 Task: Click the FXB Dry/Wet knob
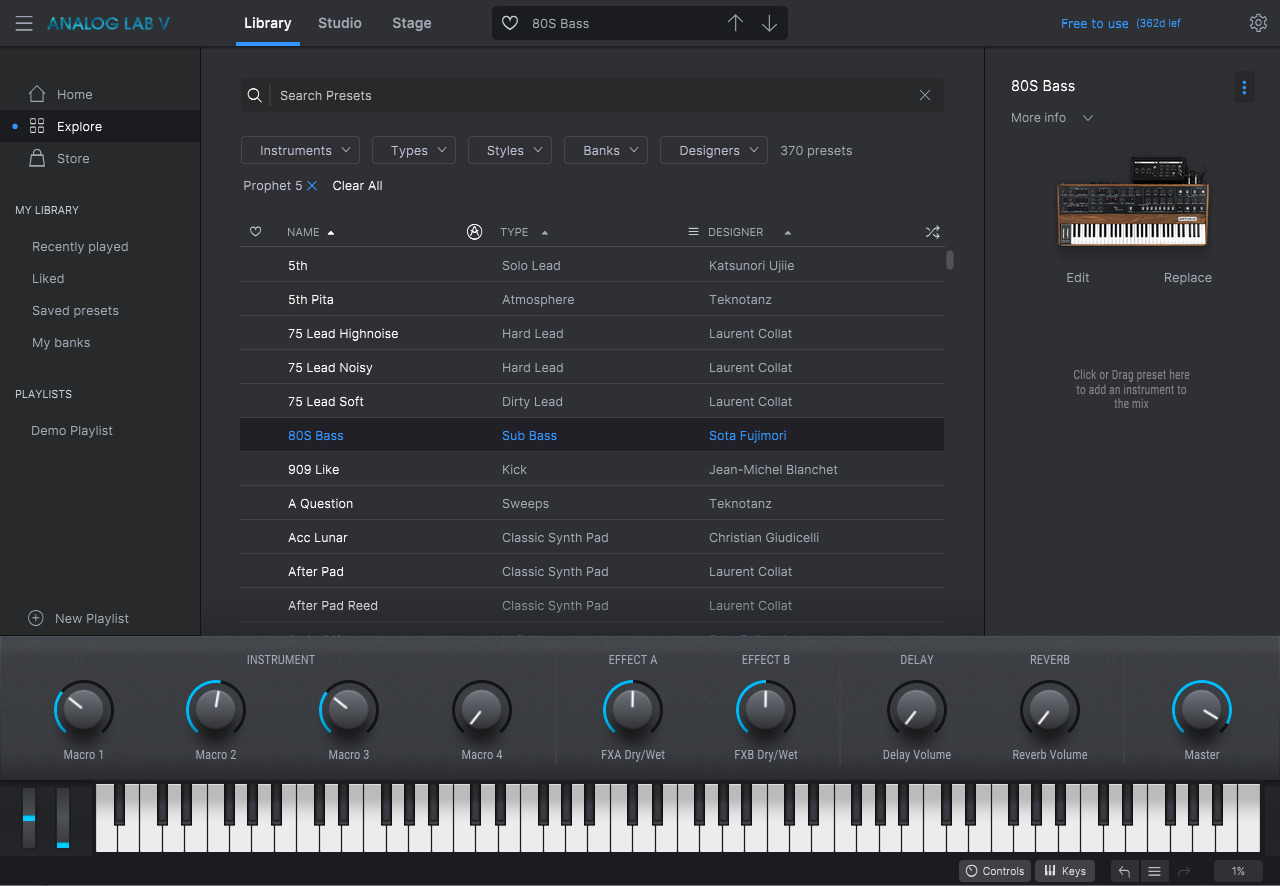pyautogui.click(x=766, y=710)
